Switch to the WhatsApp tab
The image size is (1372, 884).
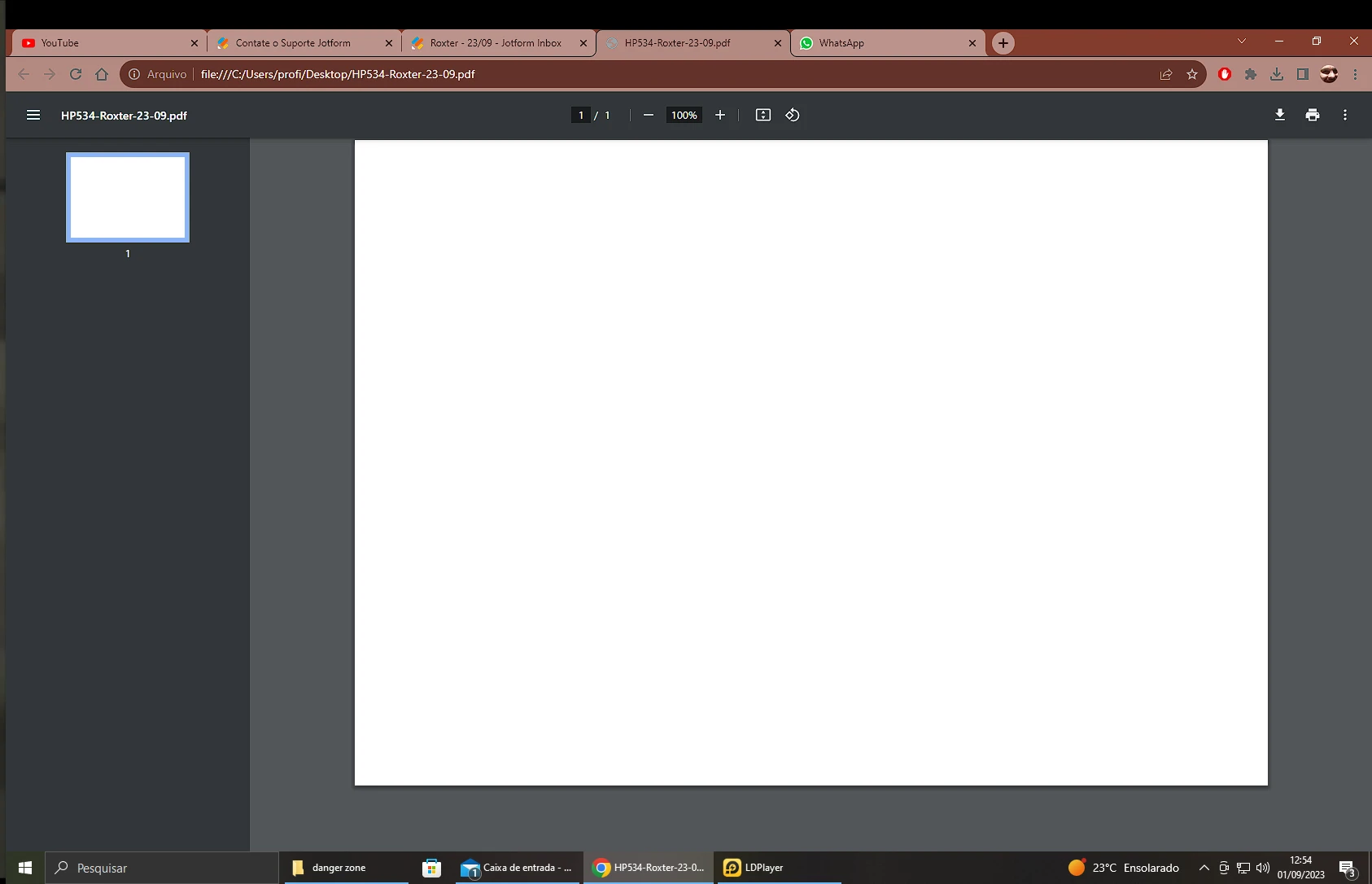[x=879, y=42]
